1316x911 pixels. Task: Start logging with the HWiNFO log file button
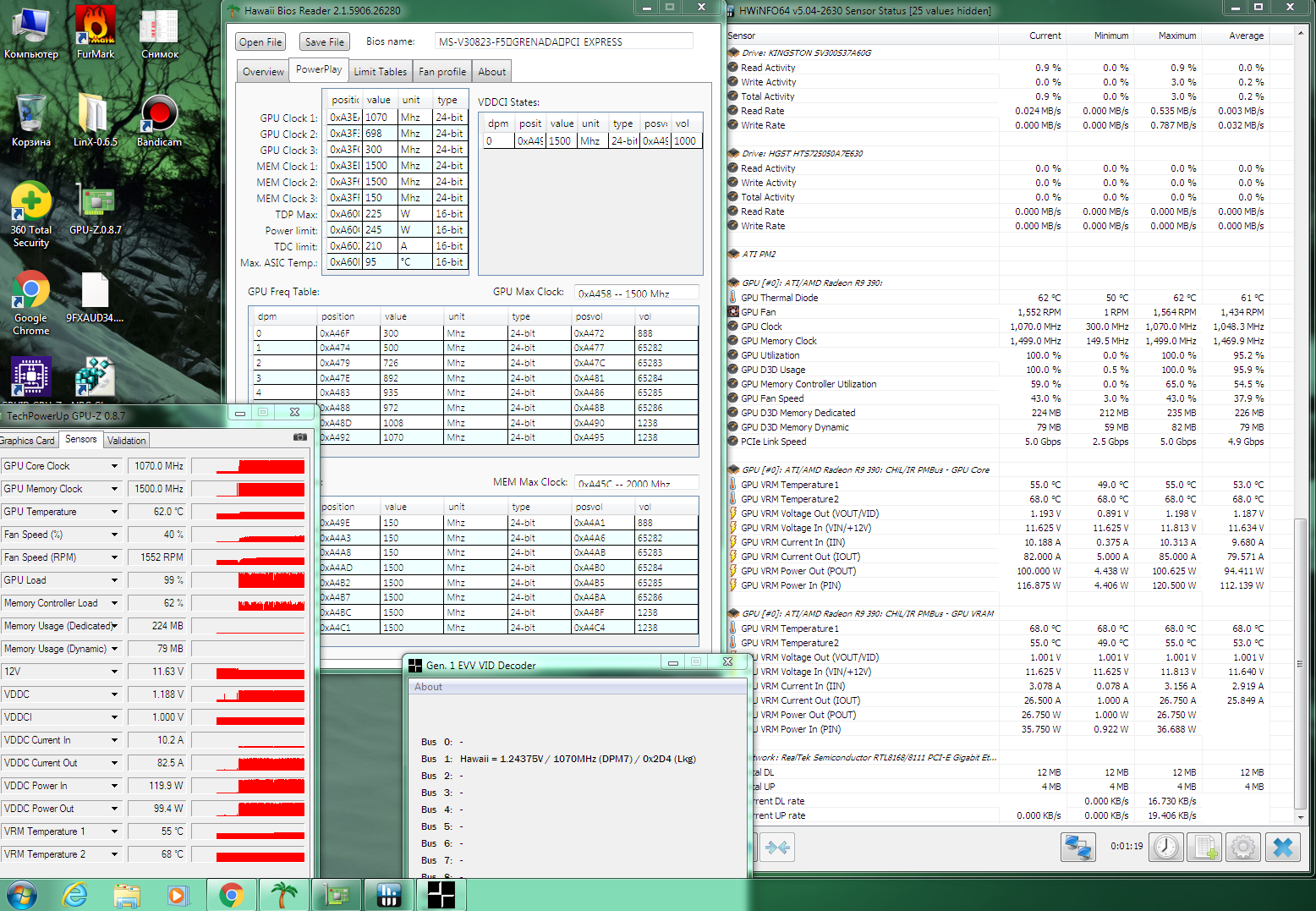tap(1205, 847)
